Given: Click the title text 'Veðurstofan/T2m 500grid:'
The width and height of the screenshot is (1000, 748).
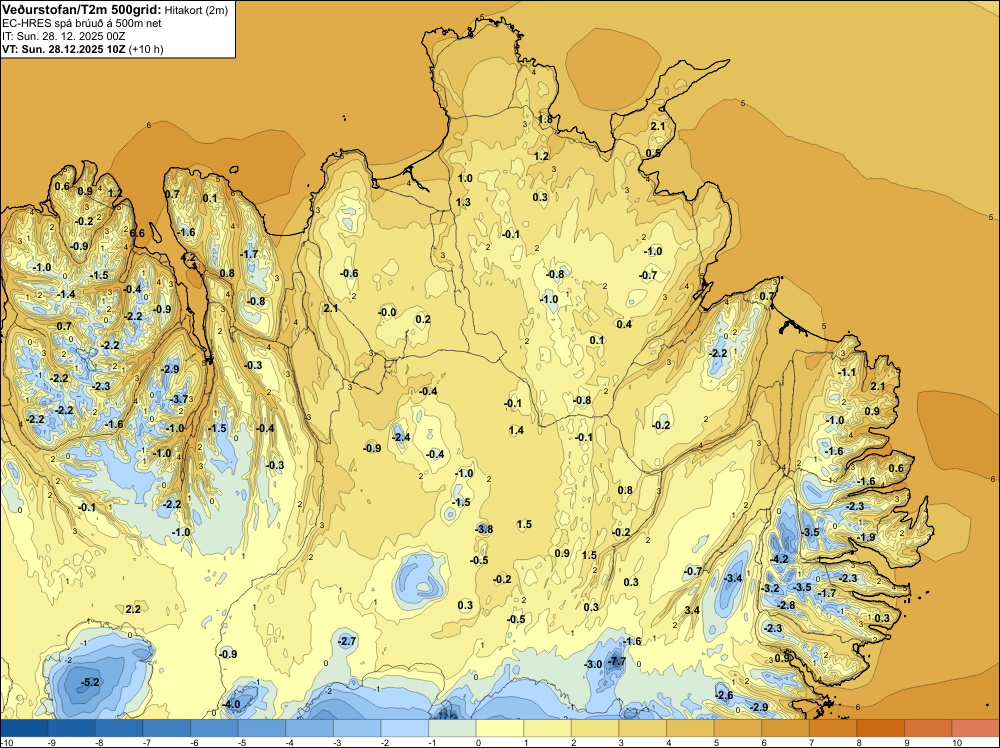Looking at the screenshot, I should (x=82, y=10).
